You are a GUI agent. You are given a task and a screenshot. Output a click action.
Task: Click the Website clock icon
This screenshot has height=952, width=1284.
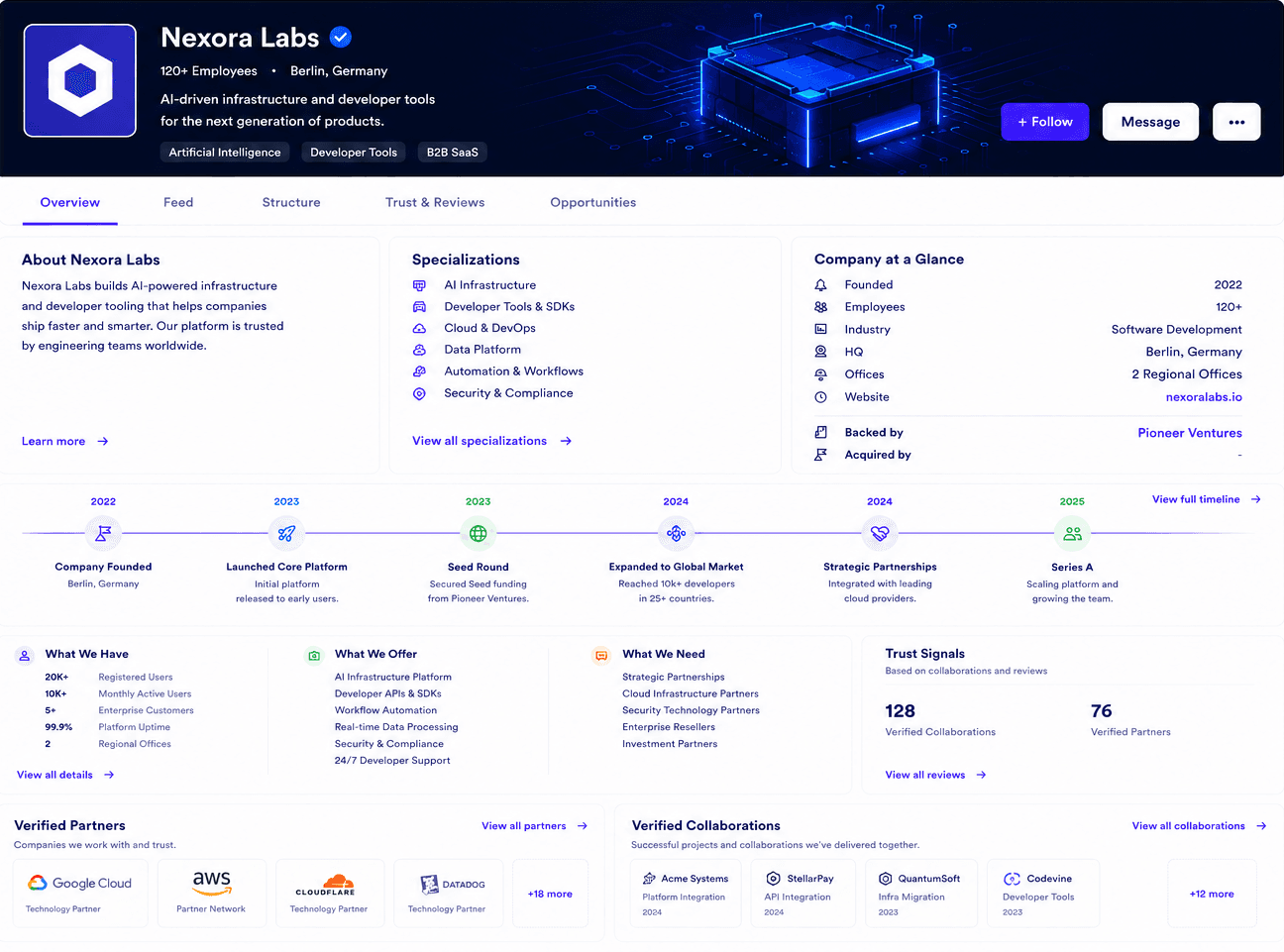coord(820,397)
